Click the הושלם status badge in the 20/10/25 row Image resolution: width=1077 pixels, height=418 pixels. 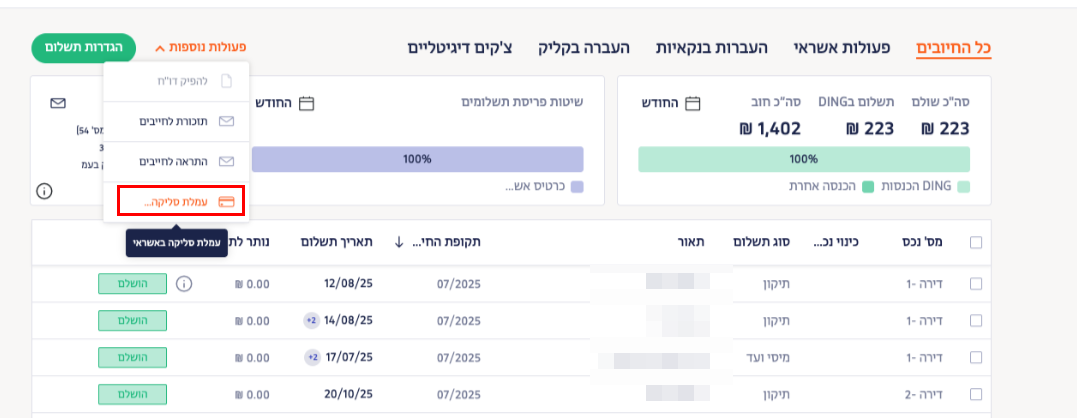(x=132, y=394)
